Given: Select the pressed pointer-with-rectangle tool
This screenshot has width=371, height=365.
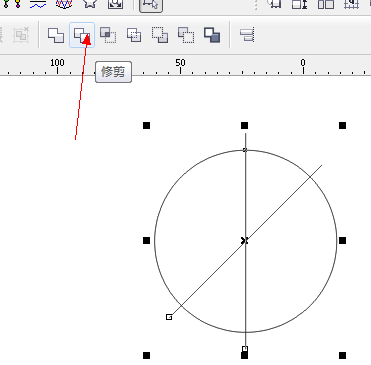Looking at the screenshot, I should point(151,5).
